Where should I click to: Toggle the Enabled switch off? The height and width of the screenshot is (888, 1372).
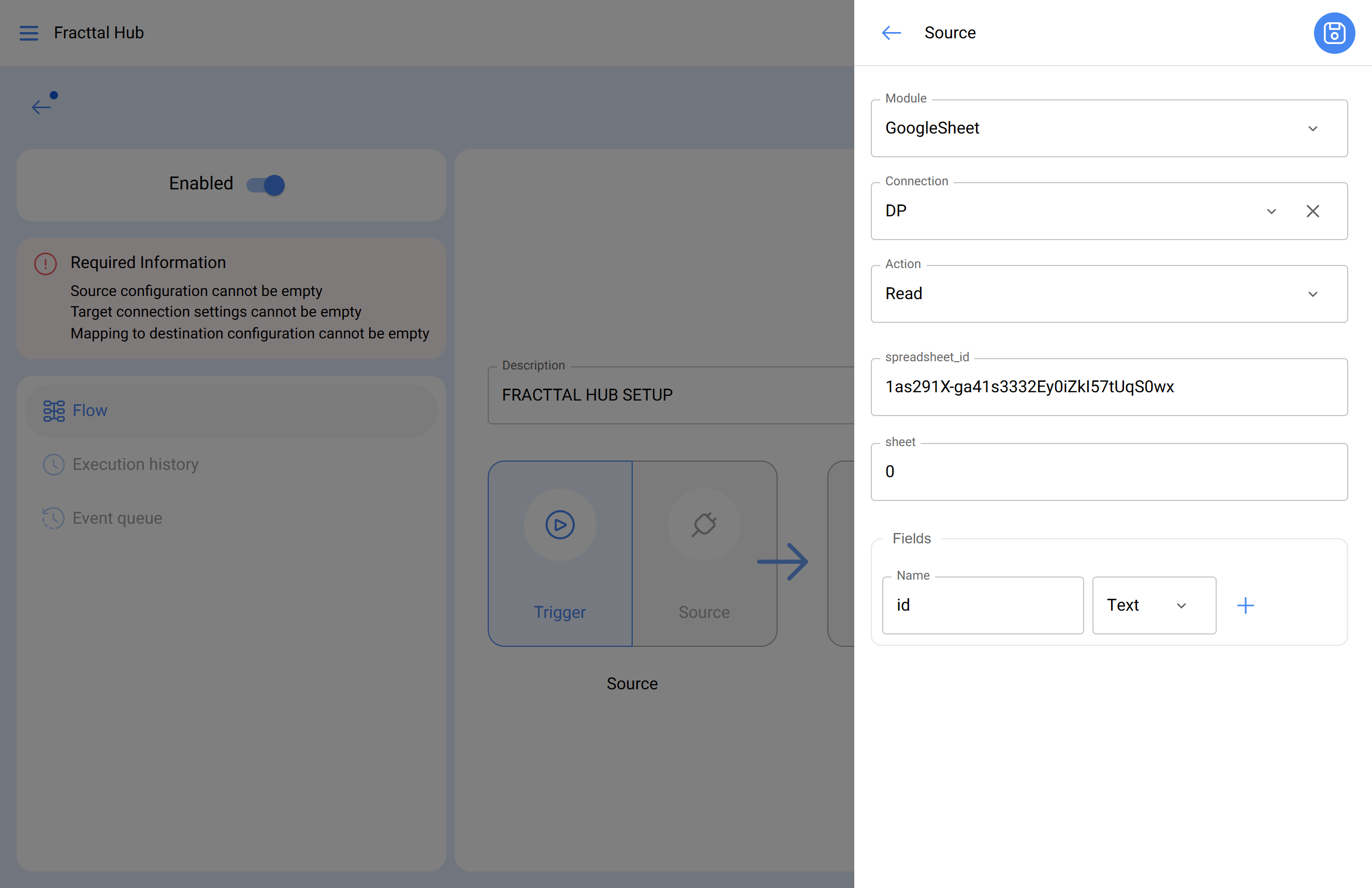coord(266,185)
